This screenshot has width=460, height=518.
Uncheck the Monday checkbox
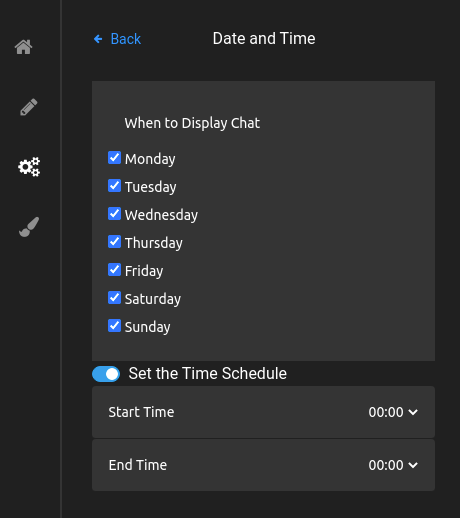[x=114, y=158]
